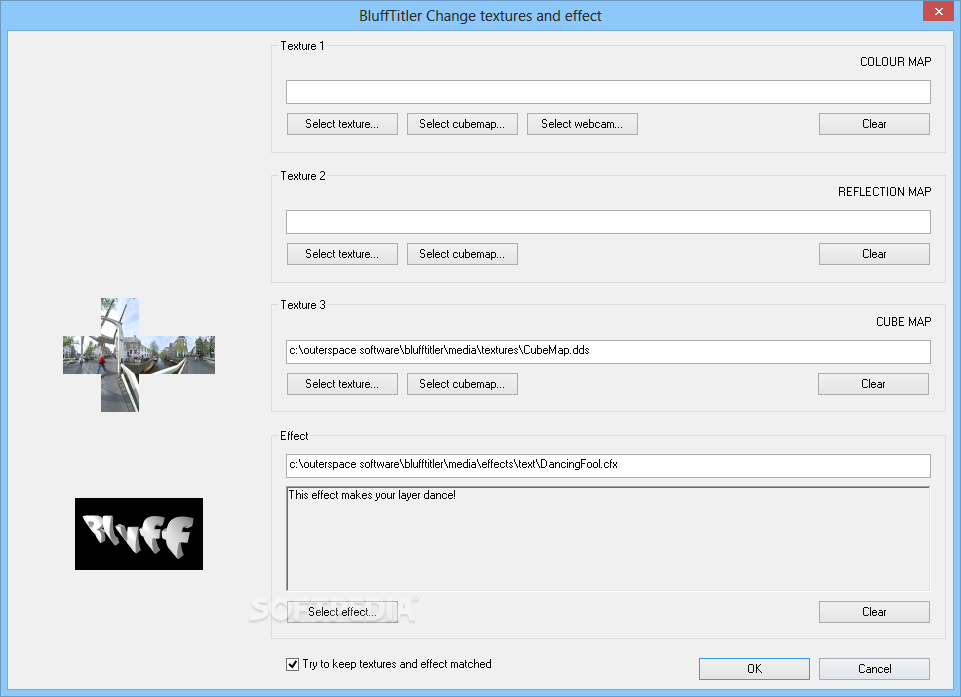
Task: Open the Select effect dialog
Action: click(342, 612)
